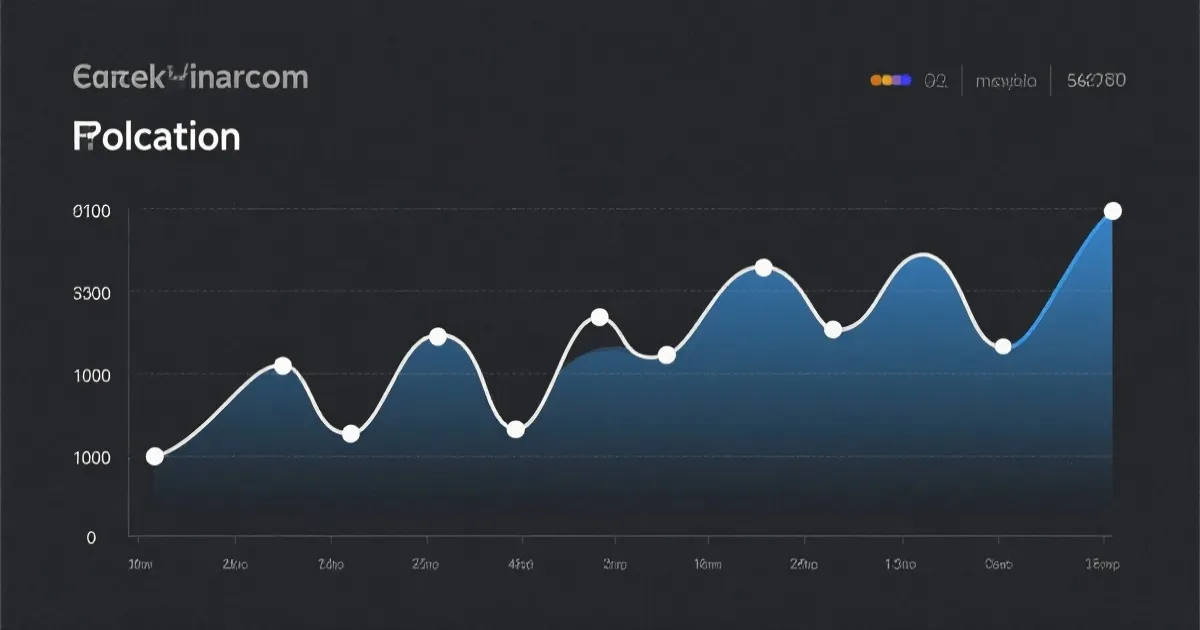
Task: Click the sixth data point from the left
Action: (x=599, y=317)
